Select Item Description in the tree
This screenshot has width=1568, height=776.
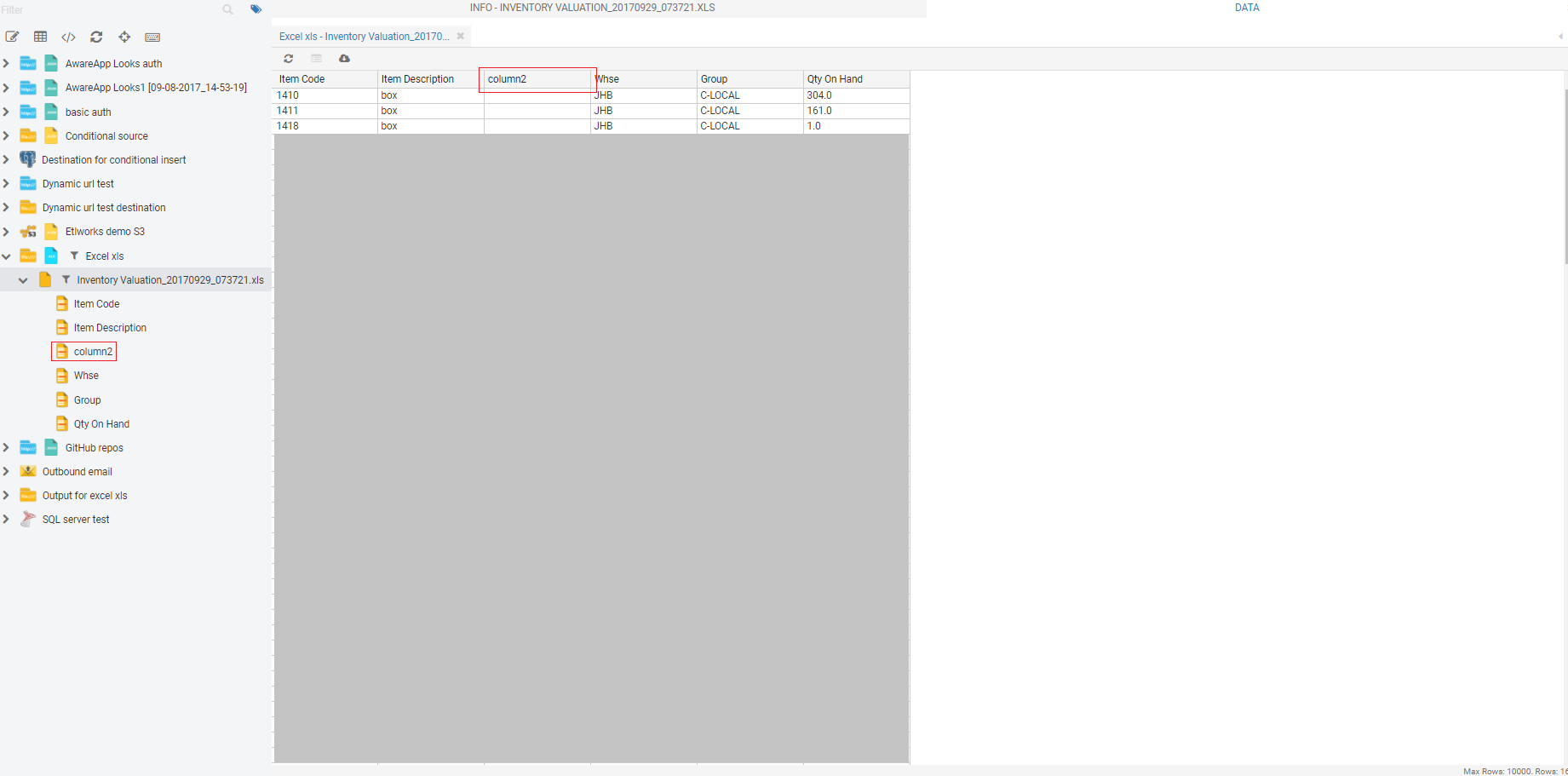point(110,328)
